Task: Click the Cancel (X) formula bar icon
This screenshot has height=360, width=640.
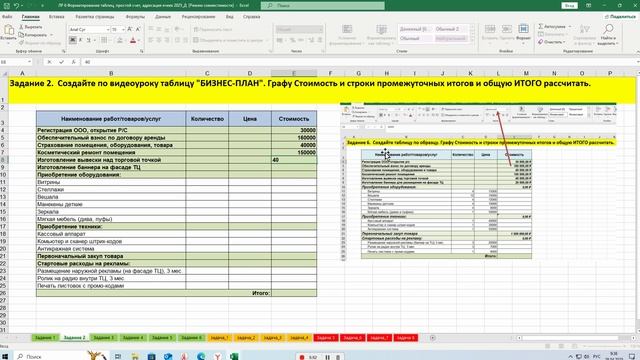Action: [x=49, y=62]
